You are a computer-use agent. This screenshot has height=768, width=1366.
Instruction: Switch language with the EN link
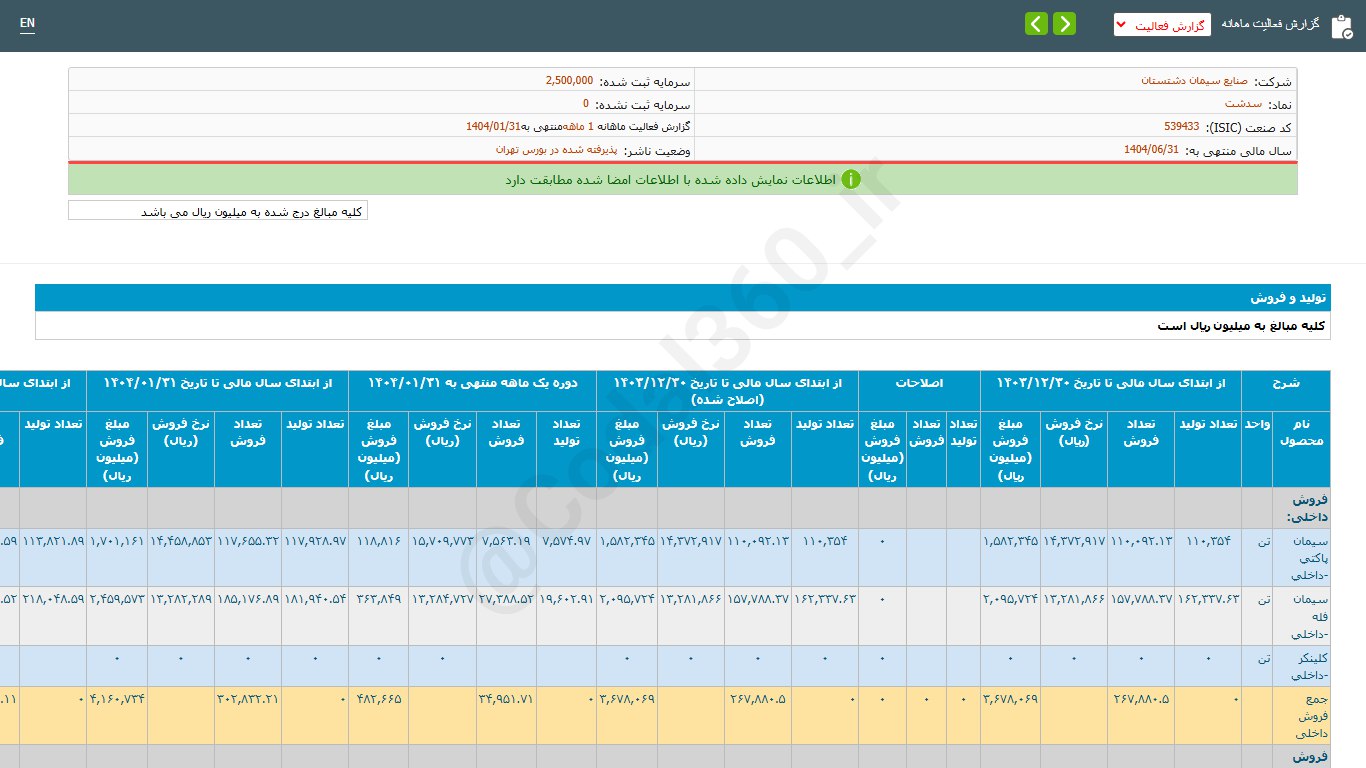tap(27, 23)
